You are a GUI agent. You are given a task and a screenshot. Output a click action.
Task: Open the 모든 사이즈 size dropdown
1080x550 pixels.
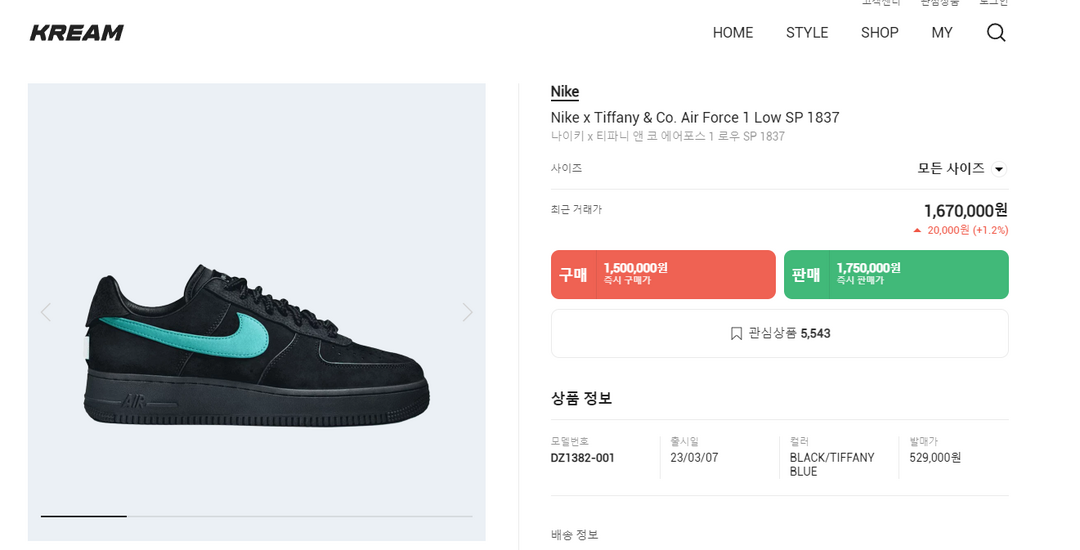951,168
